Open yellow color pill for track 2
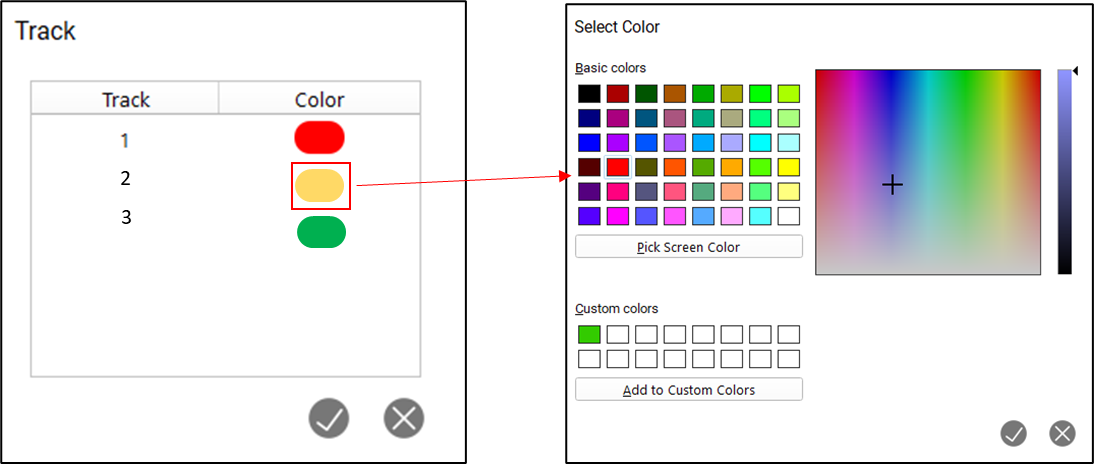Image resolution: width=1094 pixels, height=464 pixels. (x=320, y=185)
